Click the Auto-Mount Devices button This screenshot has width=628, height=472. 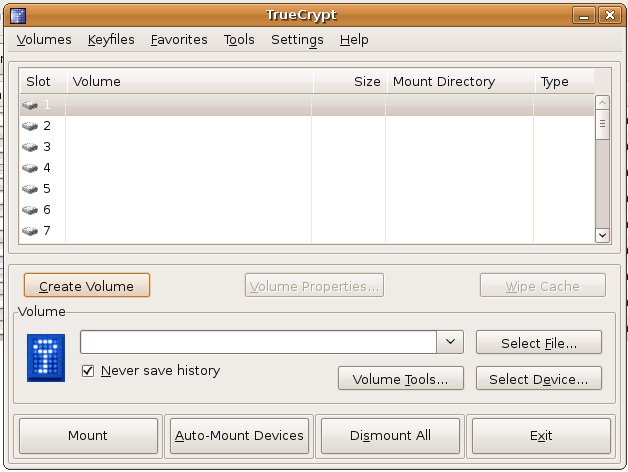239,436
